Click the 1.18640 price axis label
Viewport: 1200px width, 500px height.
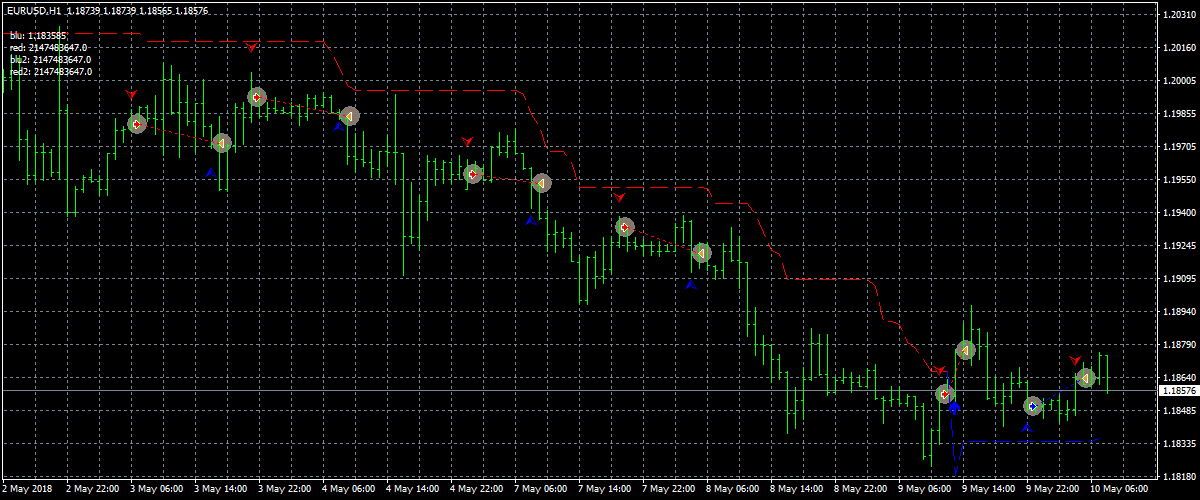(x=1180, y=378)
